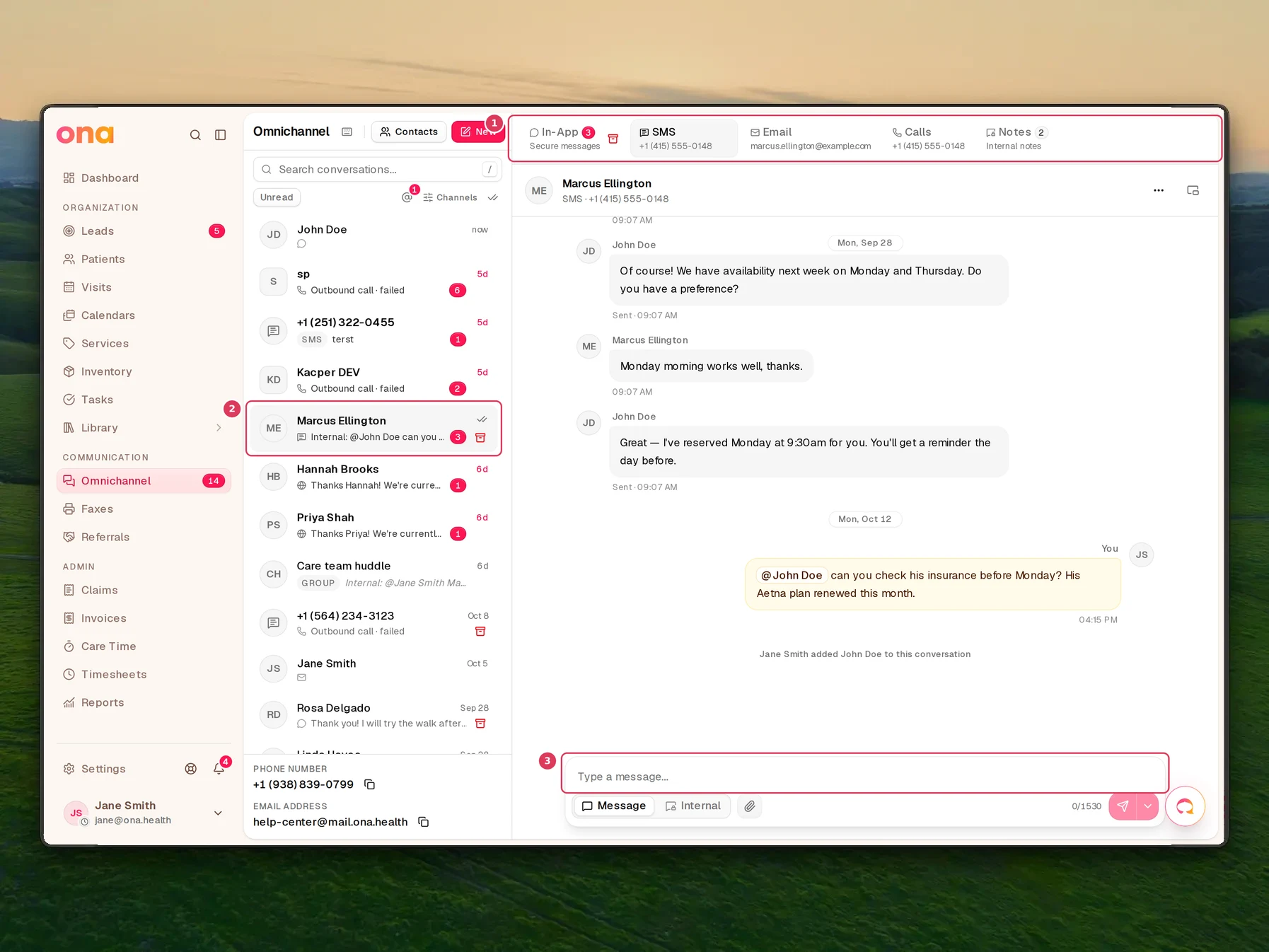Focus the Search conversations field
Image resolution: width=1269 pixels, height=952 pixels.
point(377,170)
